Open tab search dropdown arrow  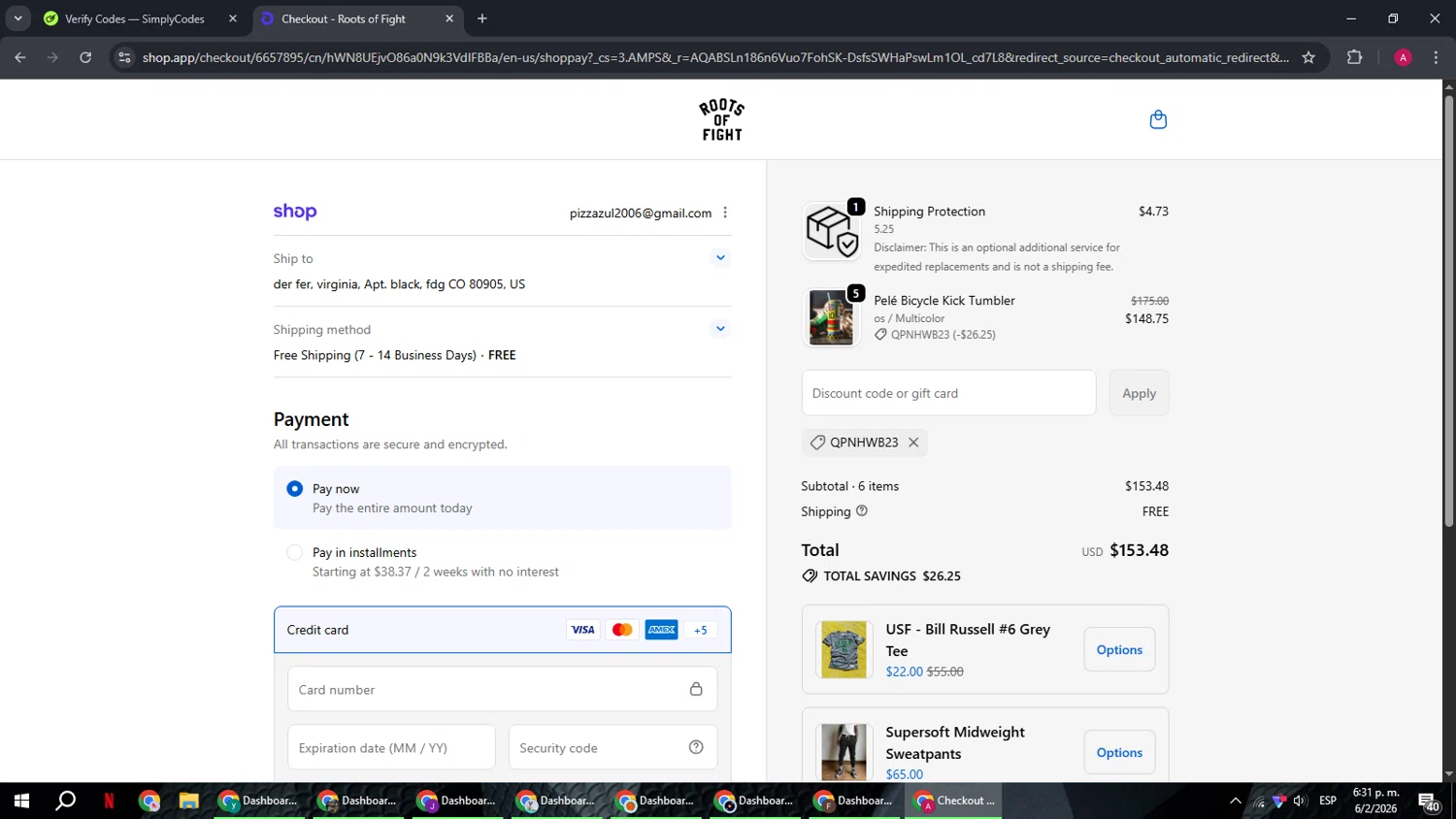pyautogui.click(x=17, y=18)
